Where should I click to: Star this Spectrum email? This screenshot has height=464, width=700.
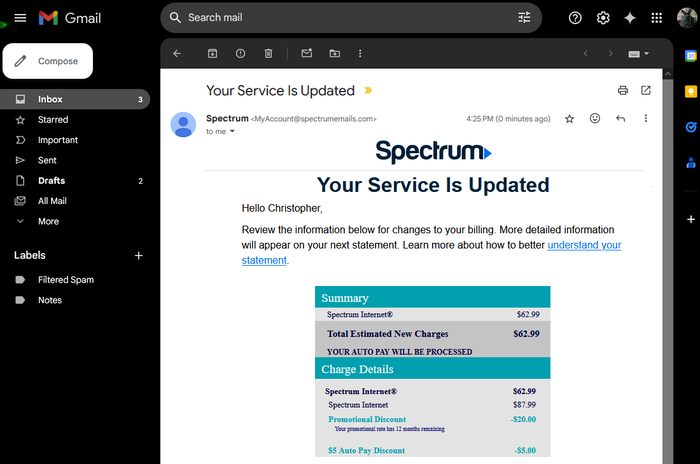tap(569, 119)
